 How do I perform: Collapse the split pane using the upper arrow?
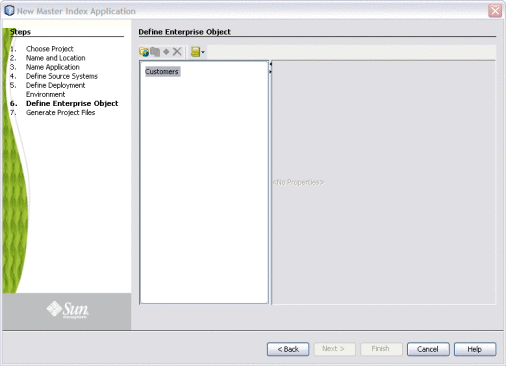[x=271, y=64]
